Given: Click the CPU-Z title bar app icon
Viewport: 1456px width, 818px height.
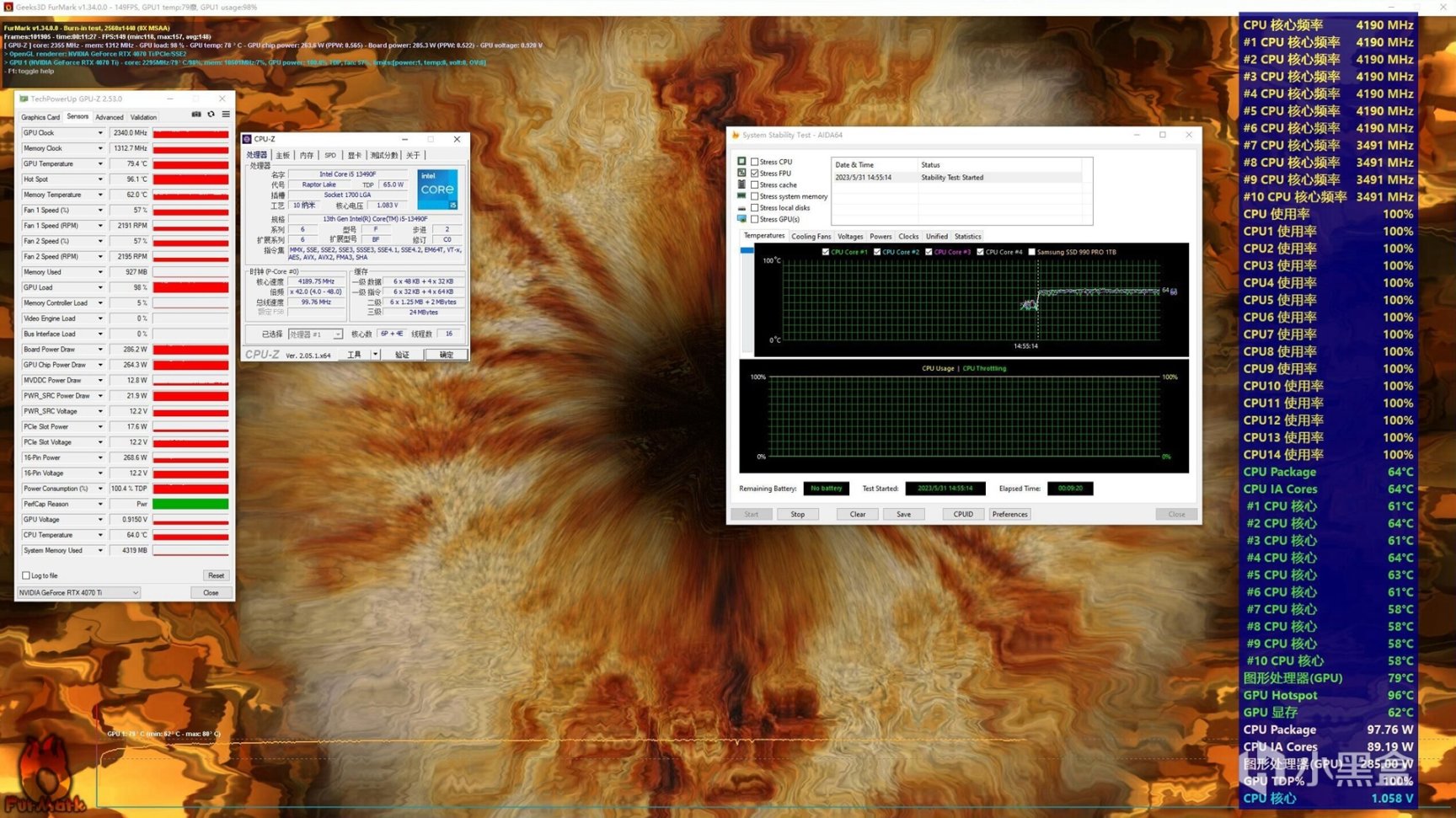Looking at the screenshot, I should (247, 139).
